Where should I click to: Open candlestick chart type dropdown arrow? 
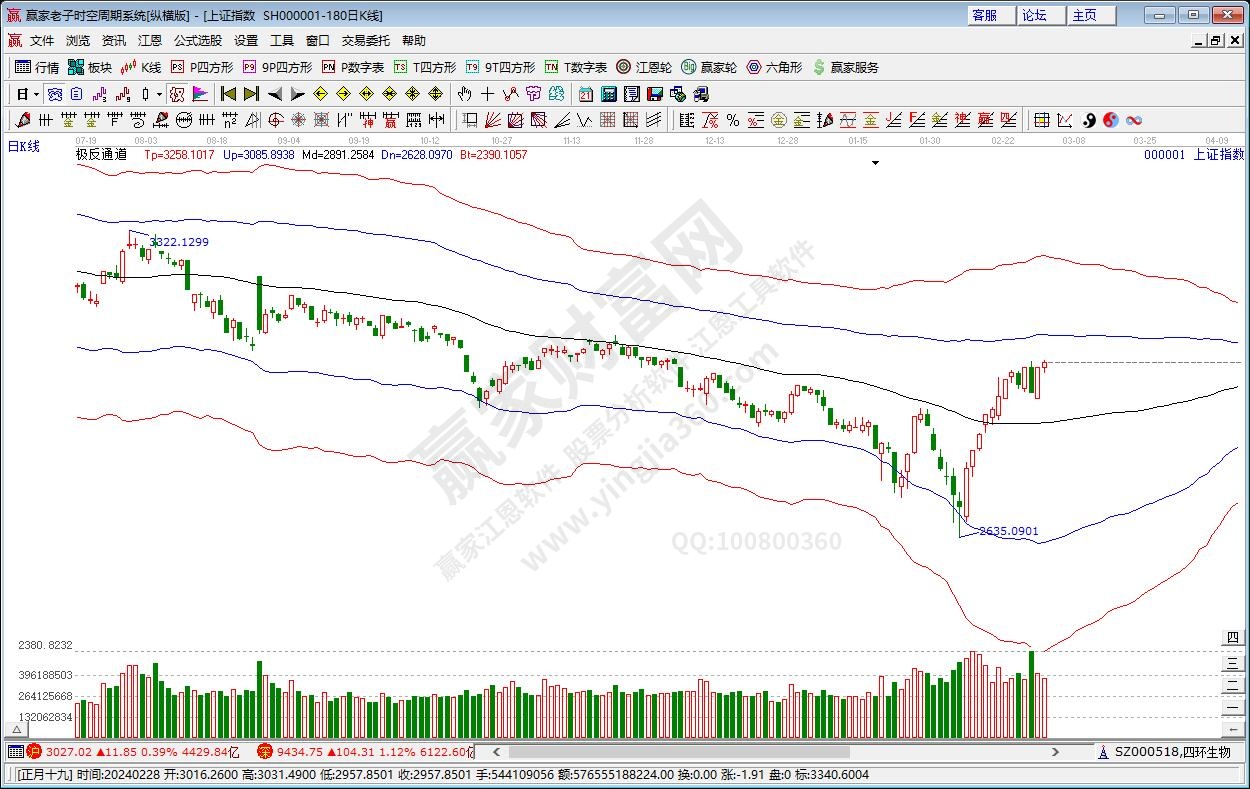(x=159, y=94)
